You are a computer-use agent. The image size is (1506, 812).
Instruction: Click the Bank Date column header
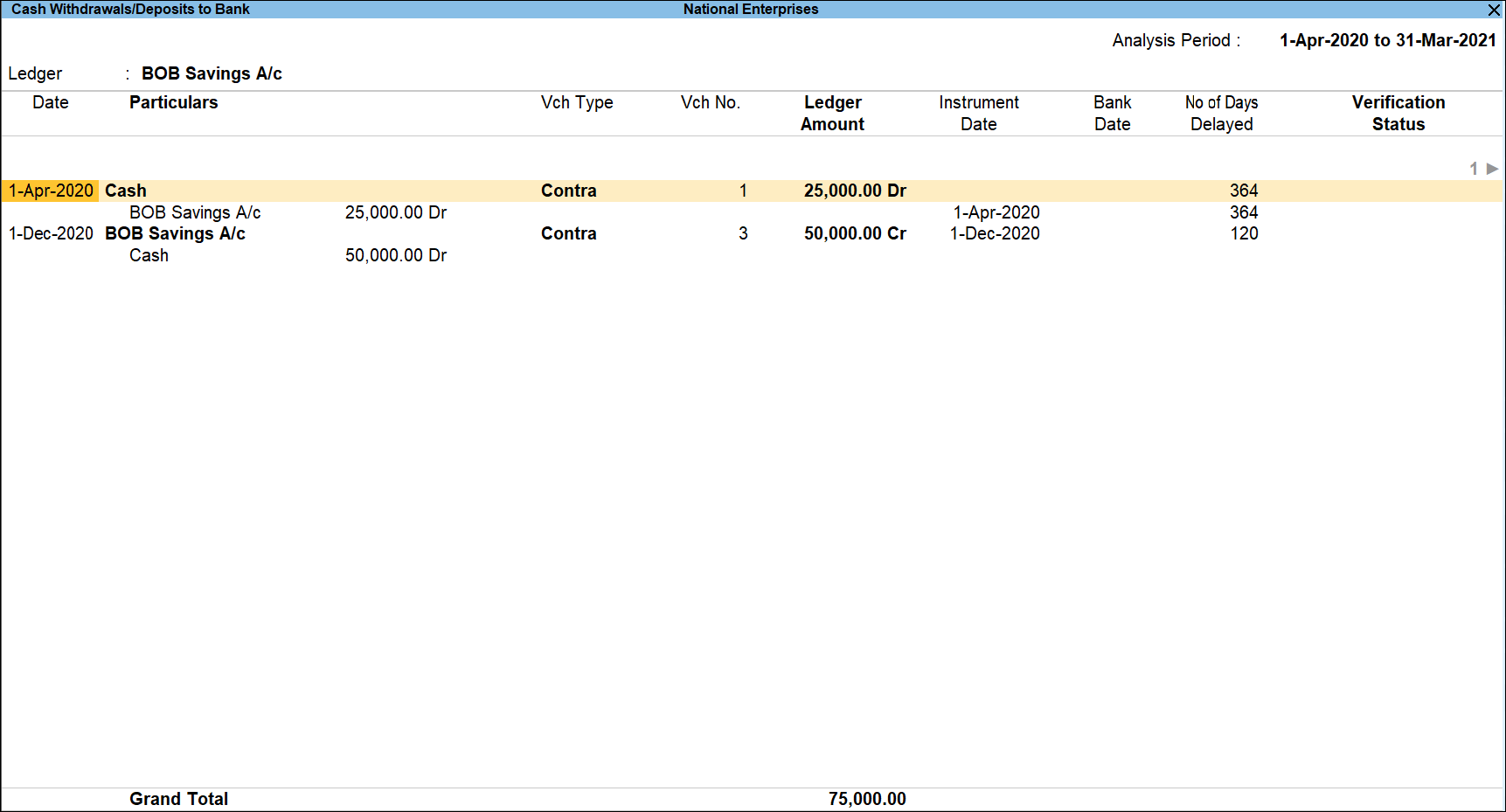tap(1111, 114)
